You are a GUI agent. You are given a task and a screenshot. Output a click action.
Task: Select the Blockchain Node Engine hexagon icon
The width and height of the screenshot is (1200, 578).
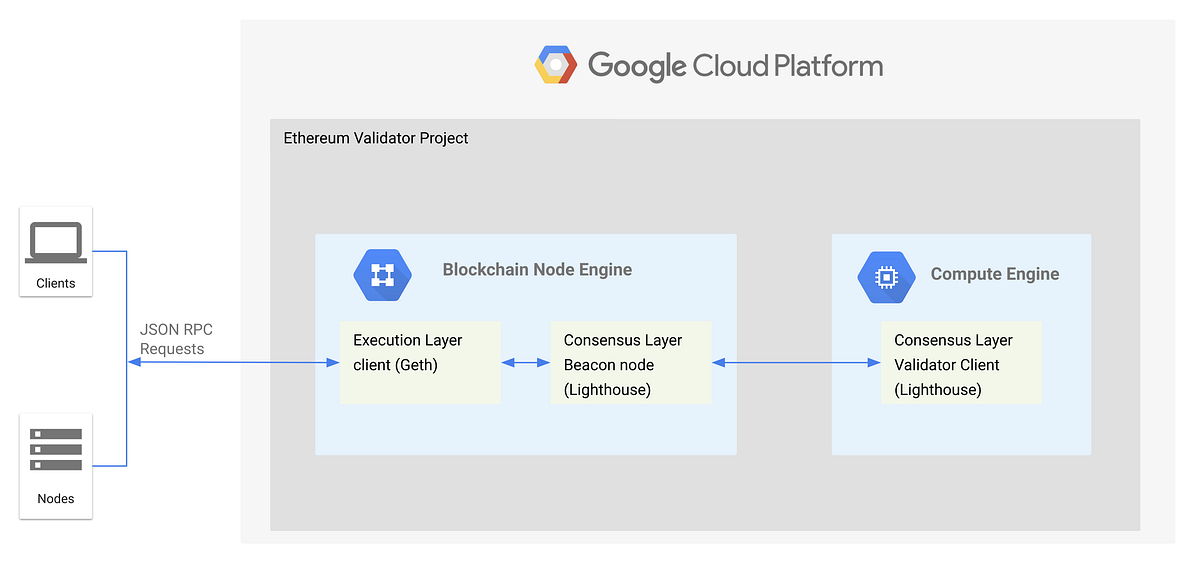click(x=382, y=275)
